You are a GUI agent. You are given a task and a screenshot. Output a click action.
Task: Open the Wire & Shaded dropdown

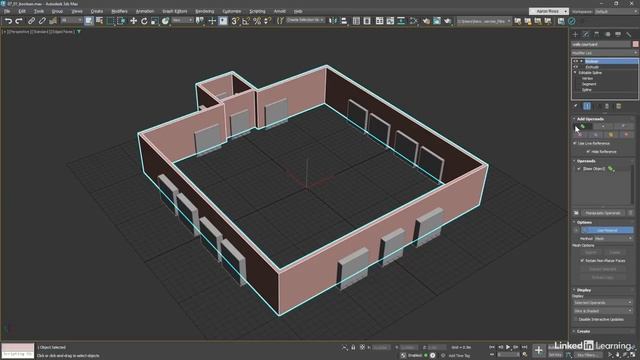603,311
